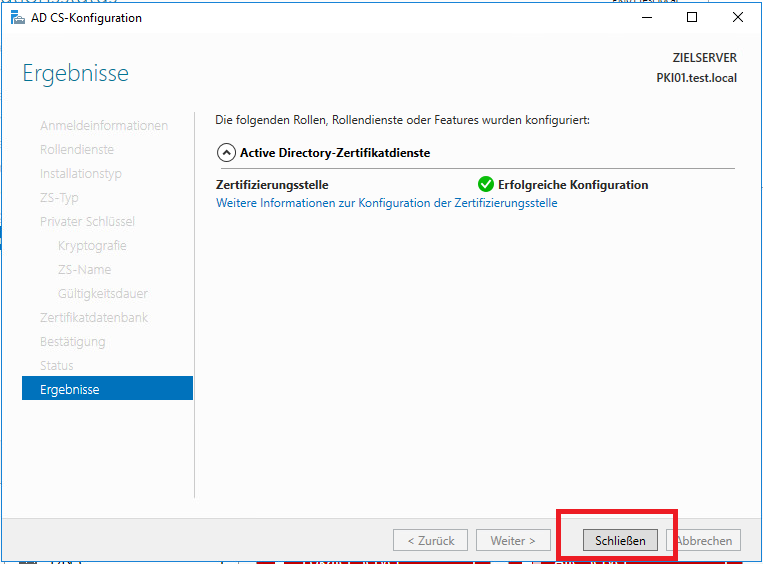This screenshot has width=763, height=564.
Task: Open the Installationstyp step
Action: pyautogui.click(x=81, y=173)
